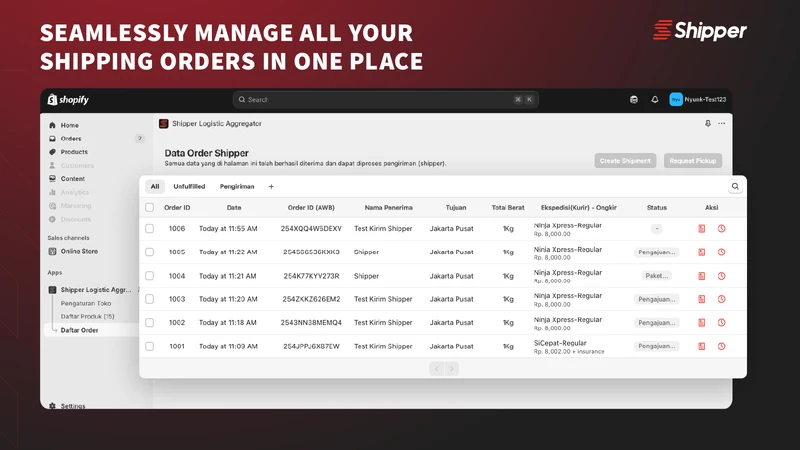Click Paket status badge for order 1004
This screenshot has width=800, height=450.
pos(657,276)
